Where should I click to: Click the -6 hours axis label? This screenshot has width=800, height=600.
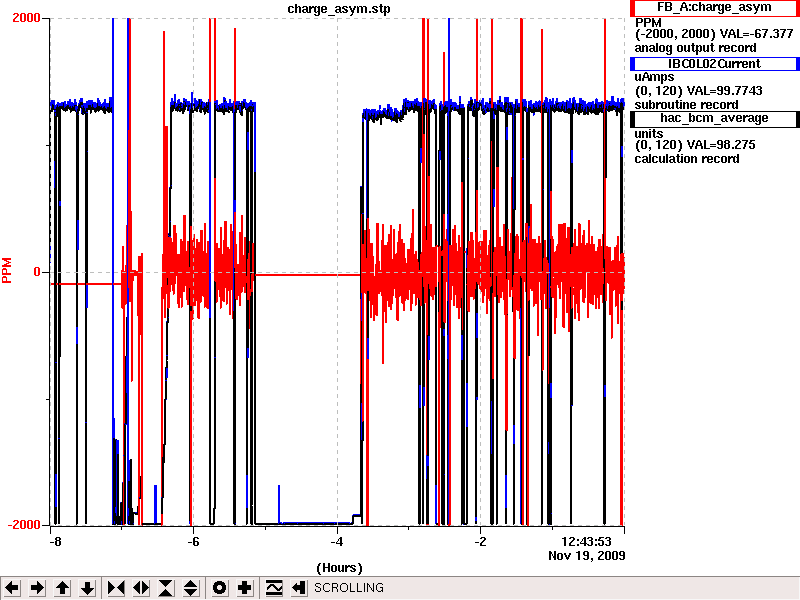(x=193, y=541)
